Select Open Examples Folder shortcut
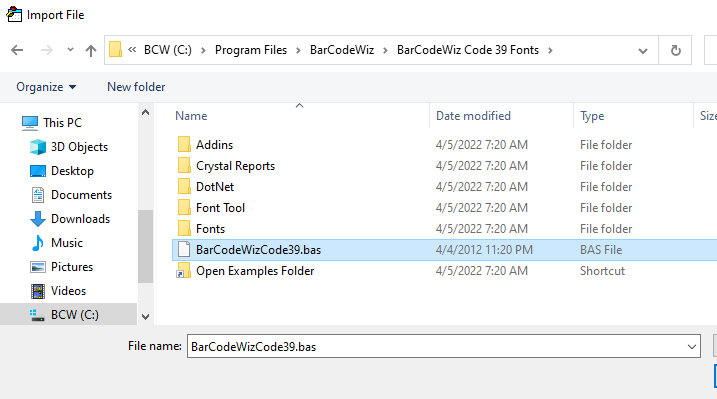 pyautogui.click(x=255, y=271)
